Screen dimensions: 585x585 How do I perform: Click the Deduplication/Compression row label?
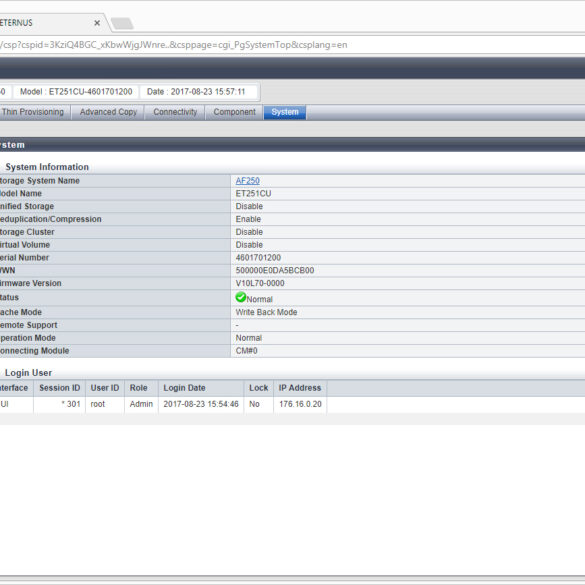coord(51,219)
